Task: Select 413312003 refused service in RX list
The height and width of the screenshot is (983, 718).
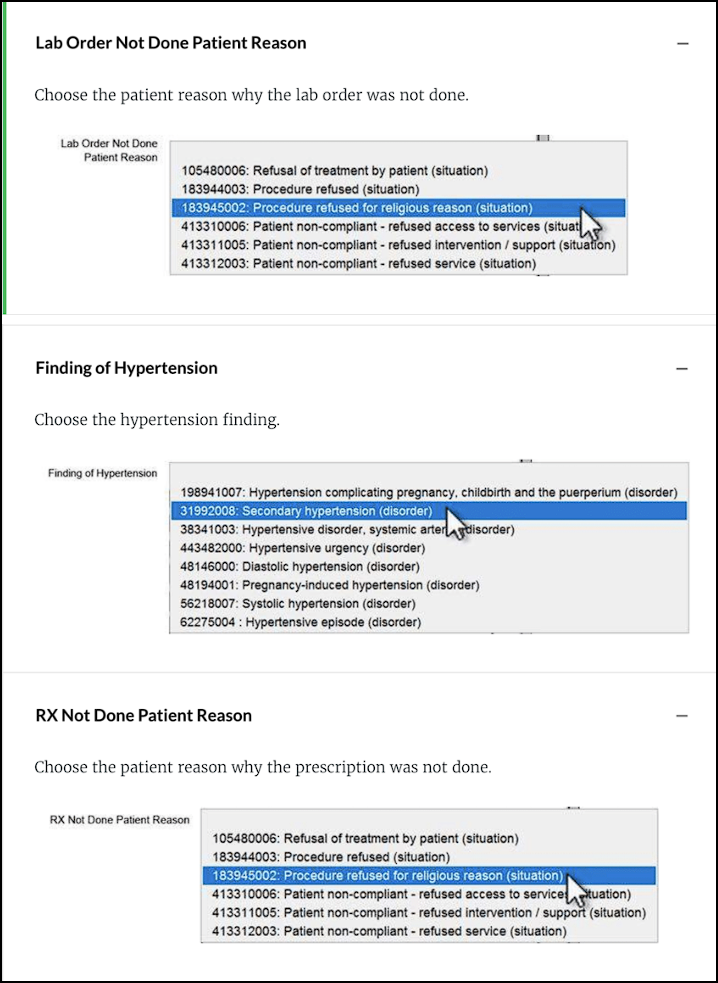Action: coord(390,931)
